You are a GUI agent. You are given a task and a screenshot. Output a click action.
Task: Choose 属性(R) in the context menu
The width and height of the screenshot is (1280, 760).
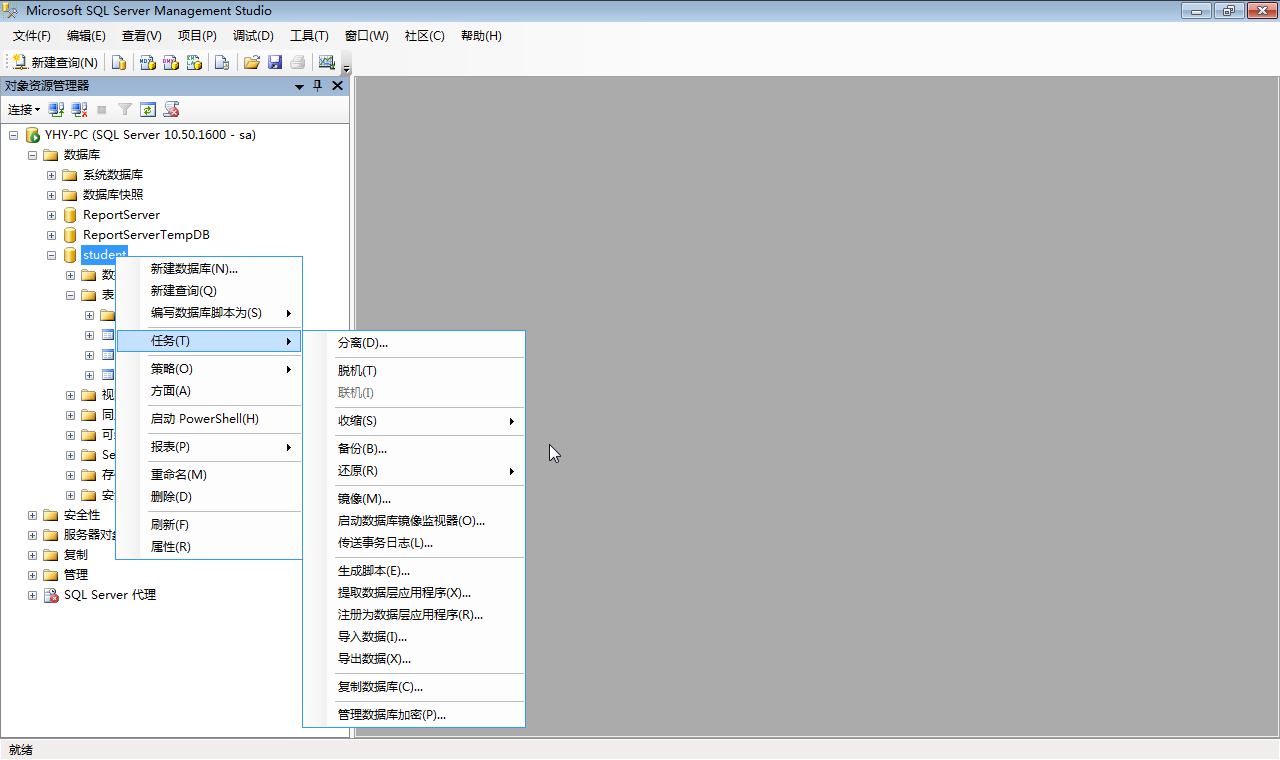tap(209, 547)
